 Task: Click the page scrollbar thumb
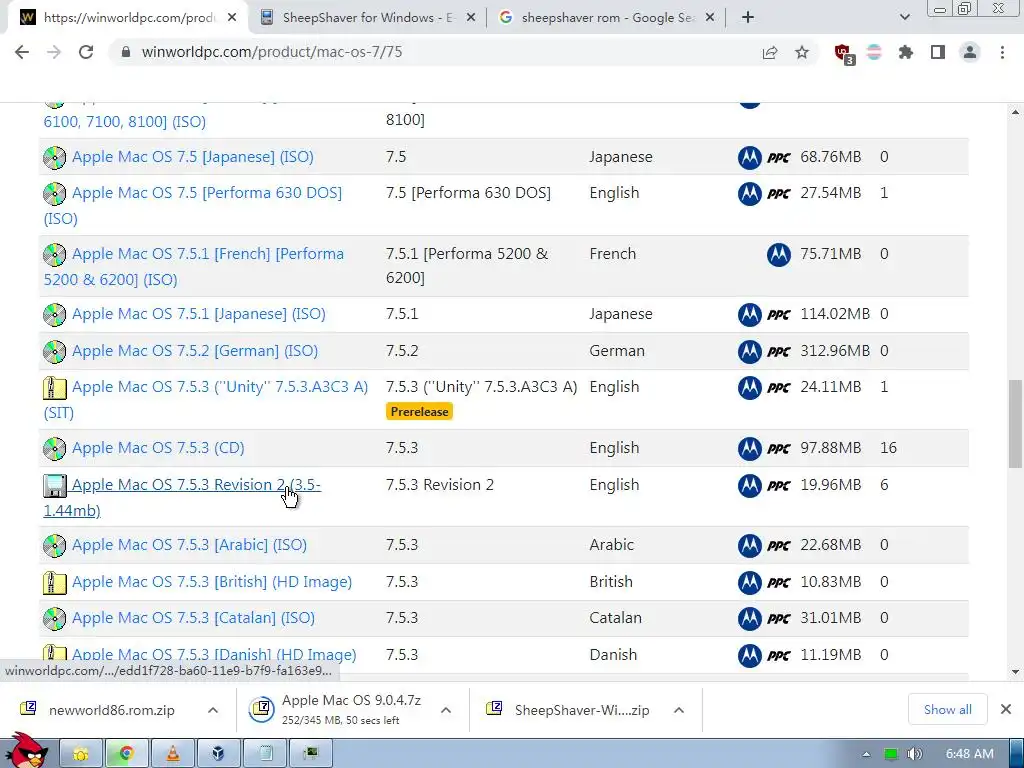click(1016, 424)
